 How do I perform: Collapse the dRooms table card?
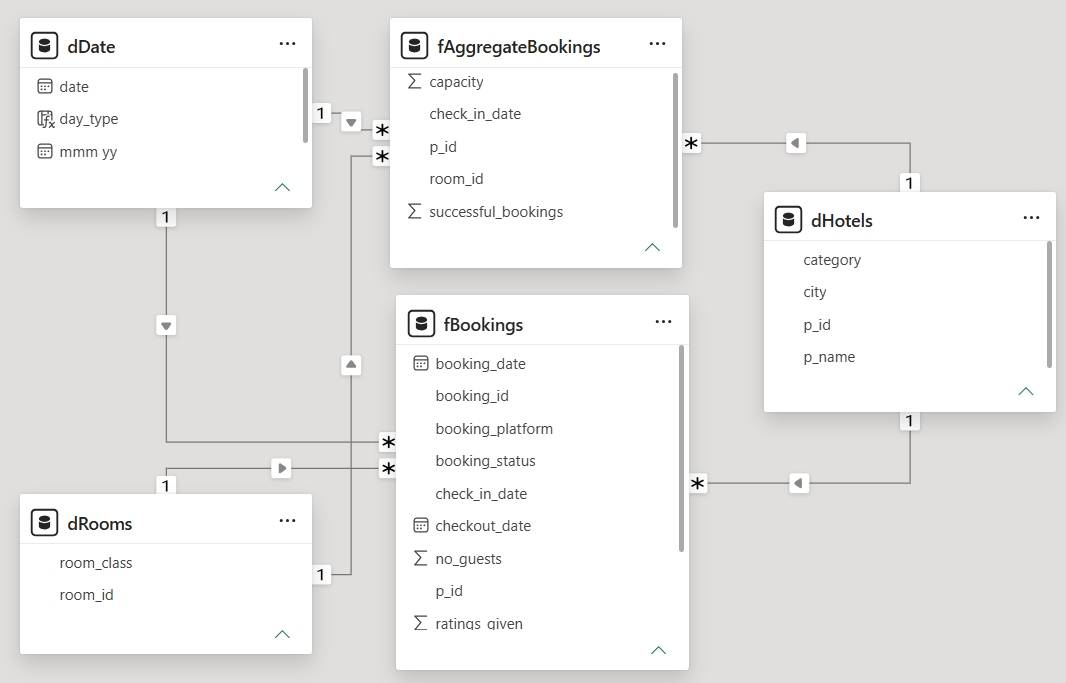pos(282,635)
